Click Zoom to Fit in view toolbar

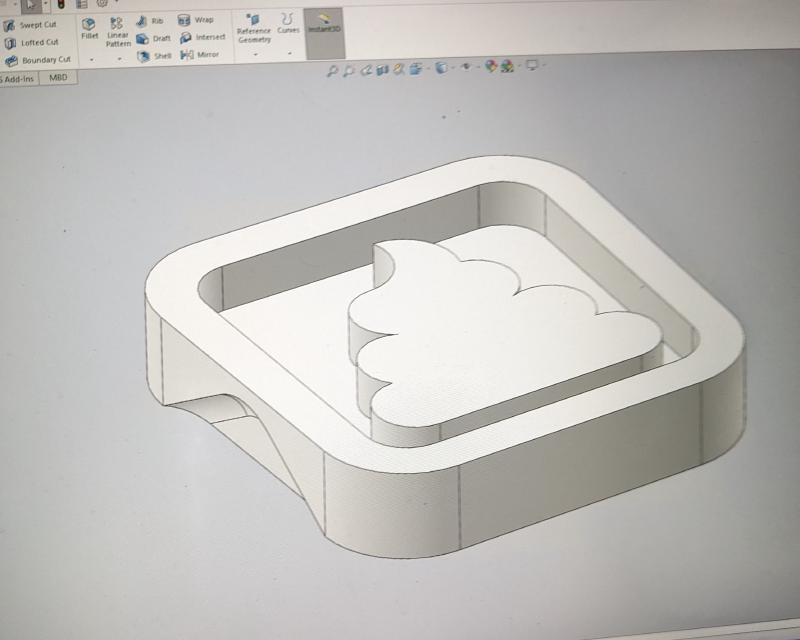pyautogui.click(x=334, y=69)
